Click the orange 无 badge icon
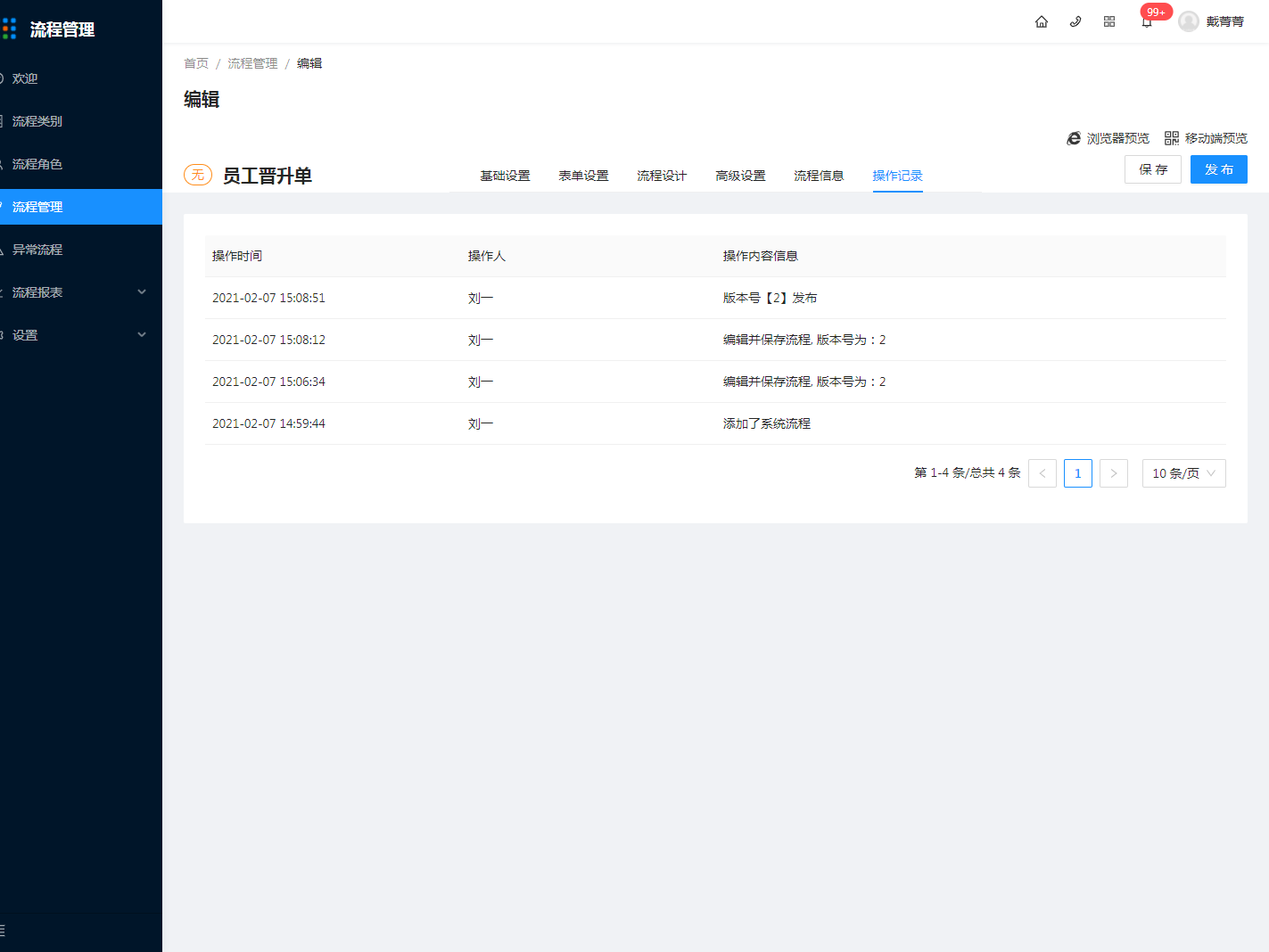Screen dimensions: 1269x952 198,175
